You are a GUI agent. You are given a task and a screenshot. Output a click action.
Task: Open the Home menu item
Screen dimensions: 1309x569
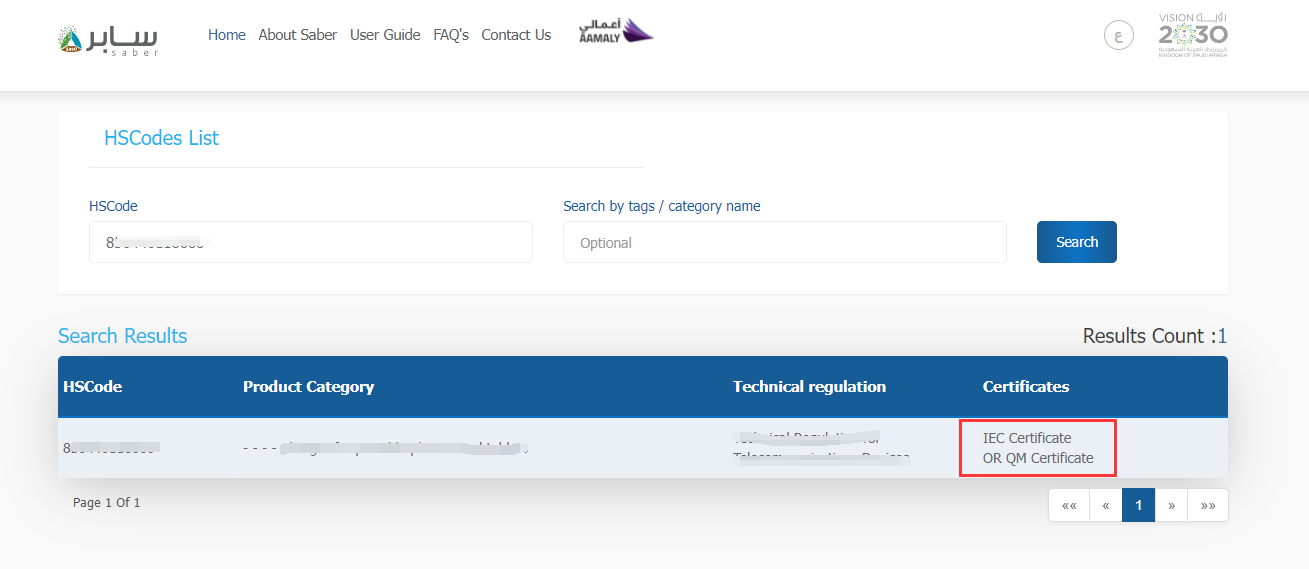coord(226,35)
